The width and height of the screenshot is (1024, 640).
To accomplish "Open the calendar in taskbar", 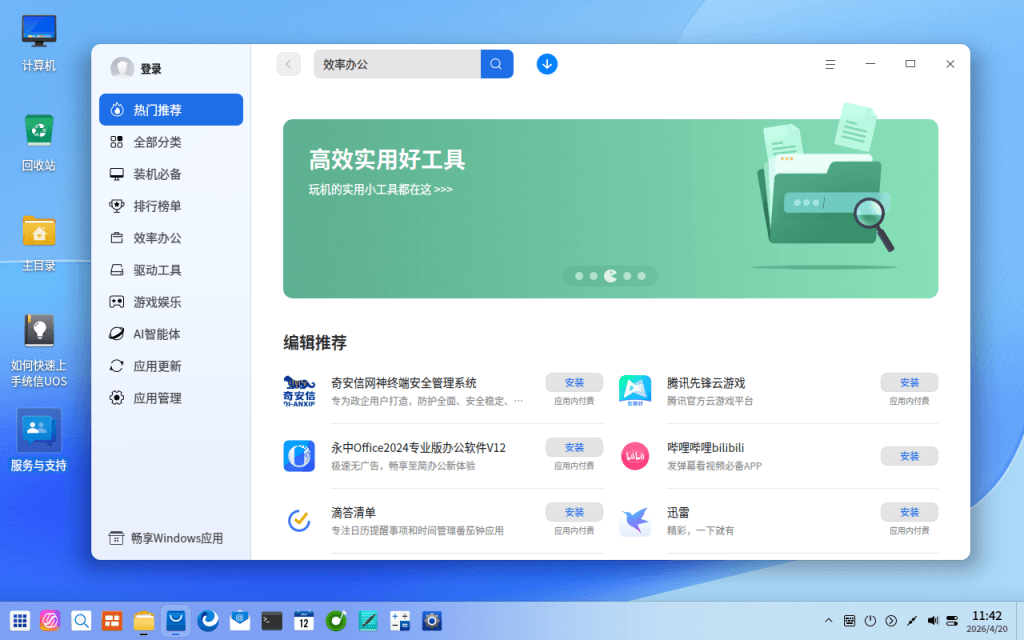I will pyautogui.click(x=304, y=620).
